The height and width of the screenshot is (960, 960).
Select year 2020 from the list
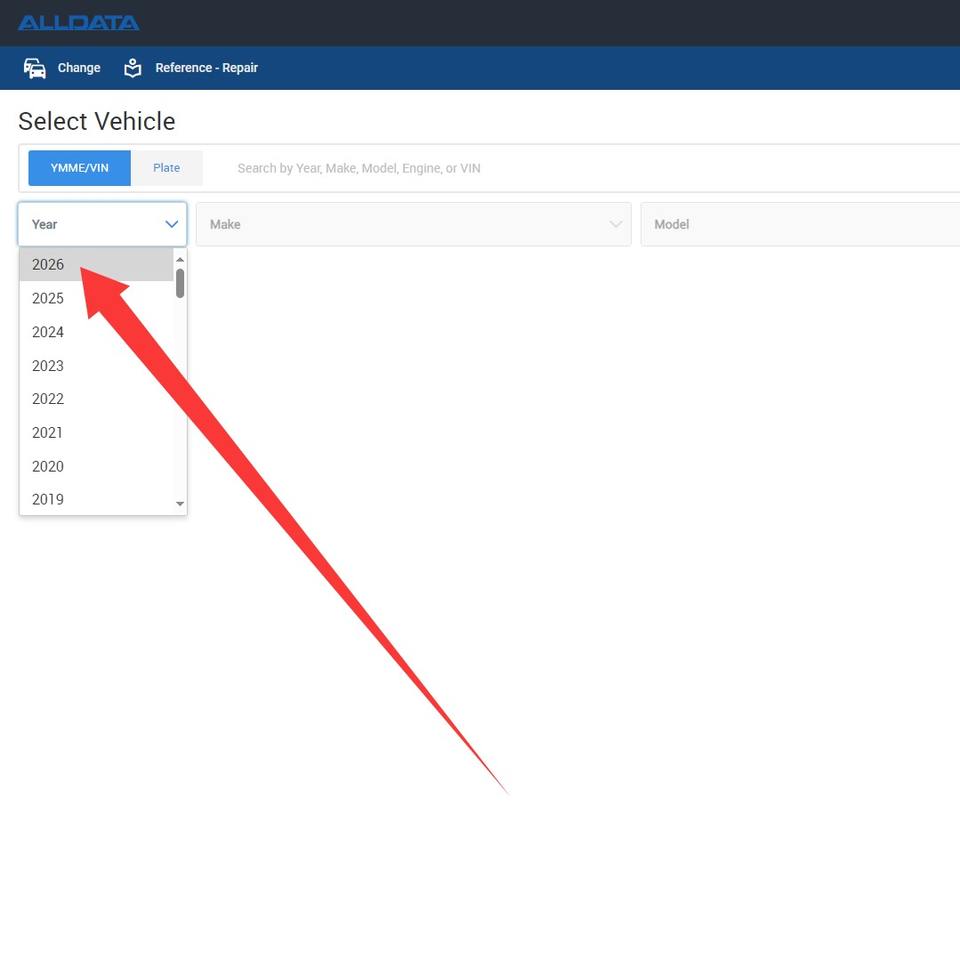[96, 466]
